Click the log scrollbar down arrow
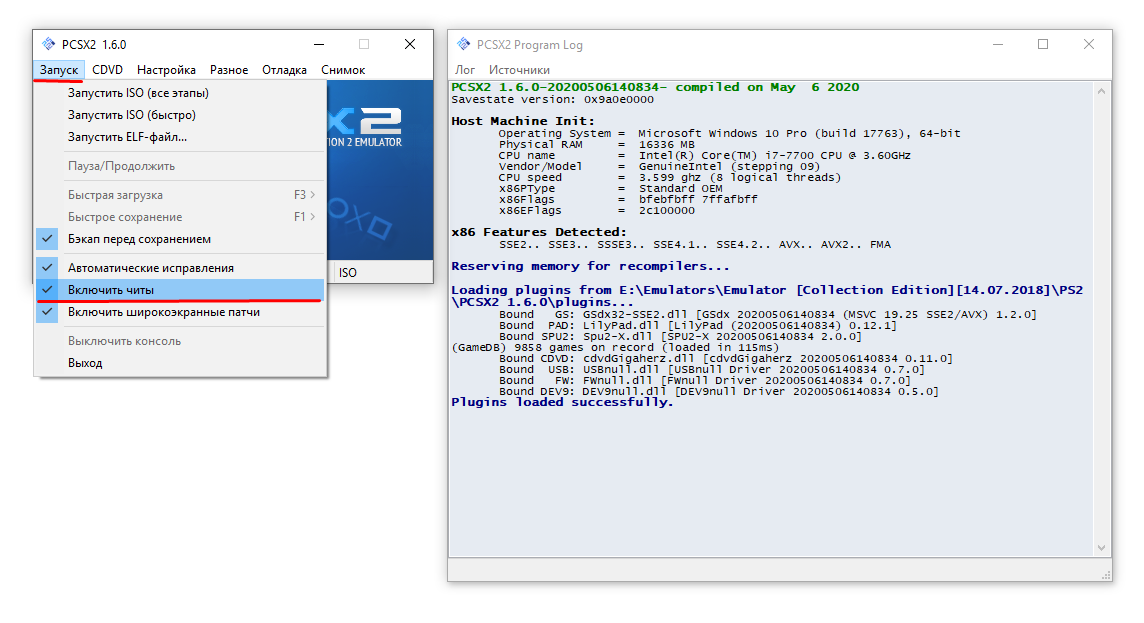This screenshot has height=623, width=1144. click(1102, 548)
